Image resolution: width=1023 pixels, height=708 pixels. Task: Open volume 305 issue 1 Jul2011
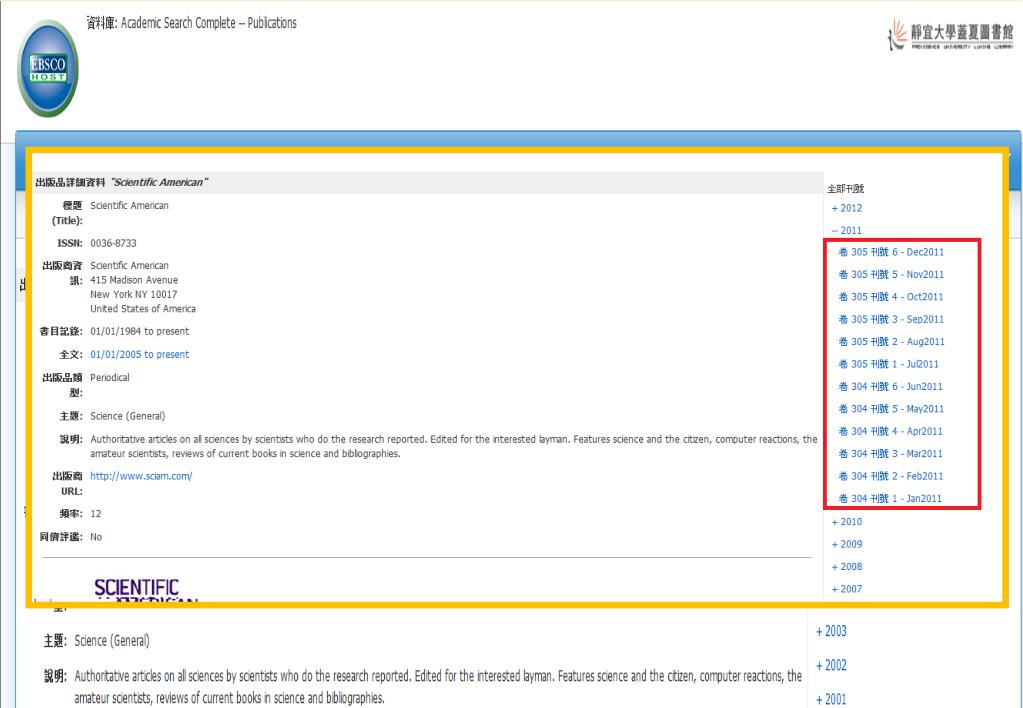[x=889, y=364]
